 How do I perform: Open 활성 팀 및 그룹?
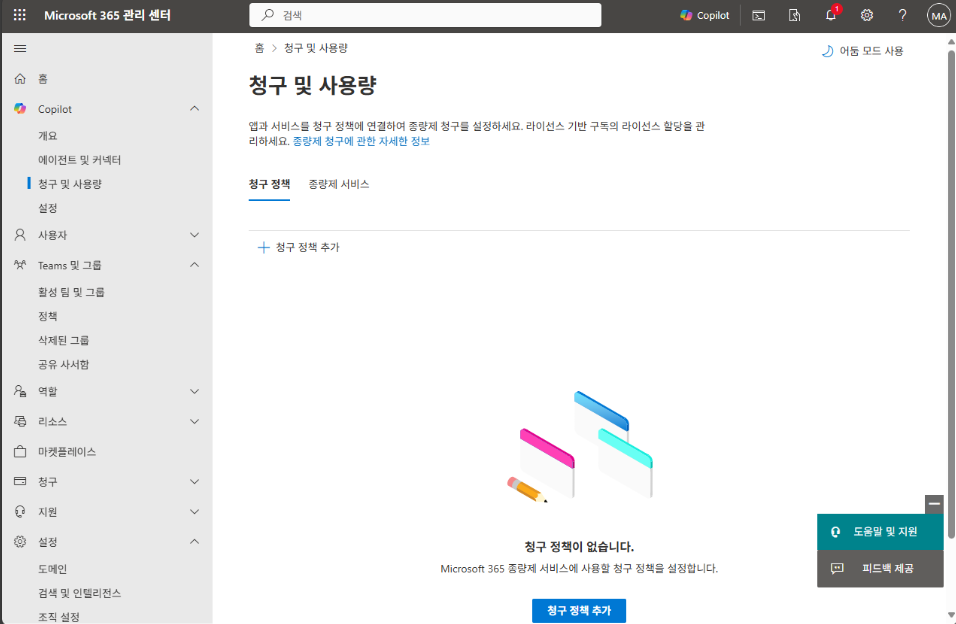tap(71, 292)
